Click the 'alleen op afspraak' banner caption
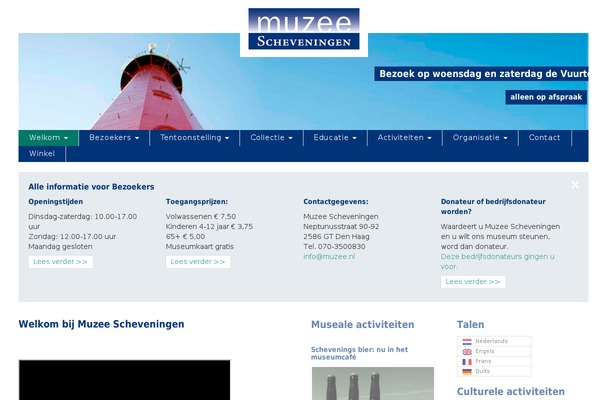The image size is (600, 400). tap(546, 97)
